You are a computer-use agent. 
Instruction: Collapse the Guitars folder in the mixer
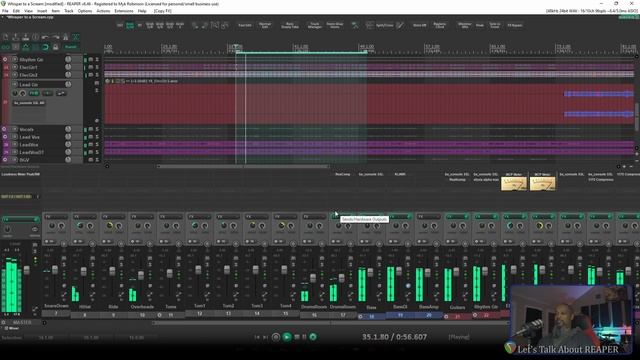coord(446,316)
